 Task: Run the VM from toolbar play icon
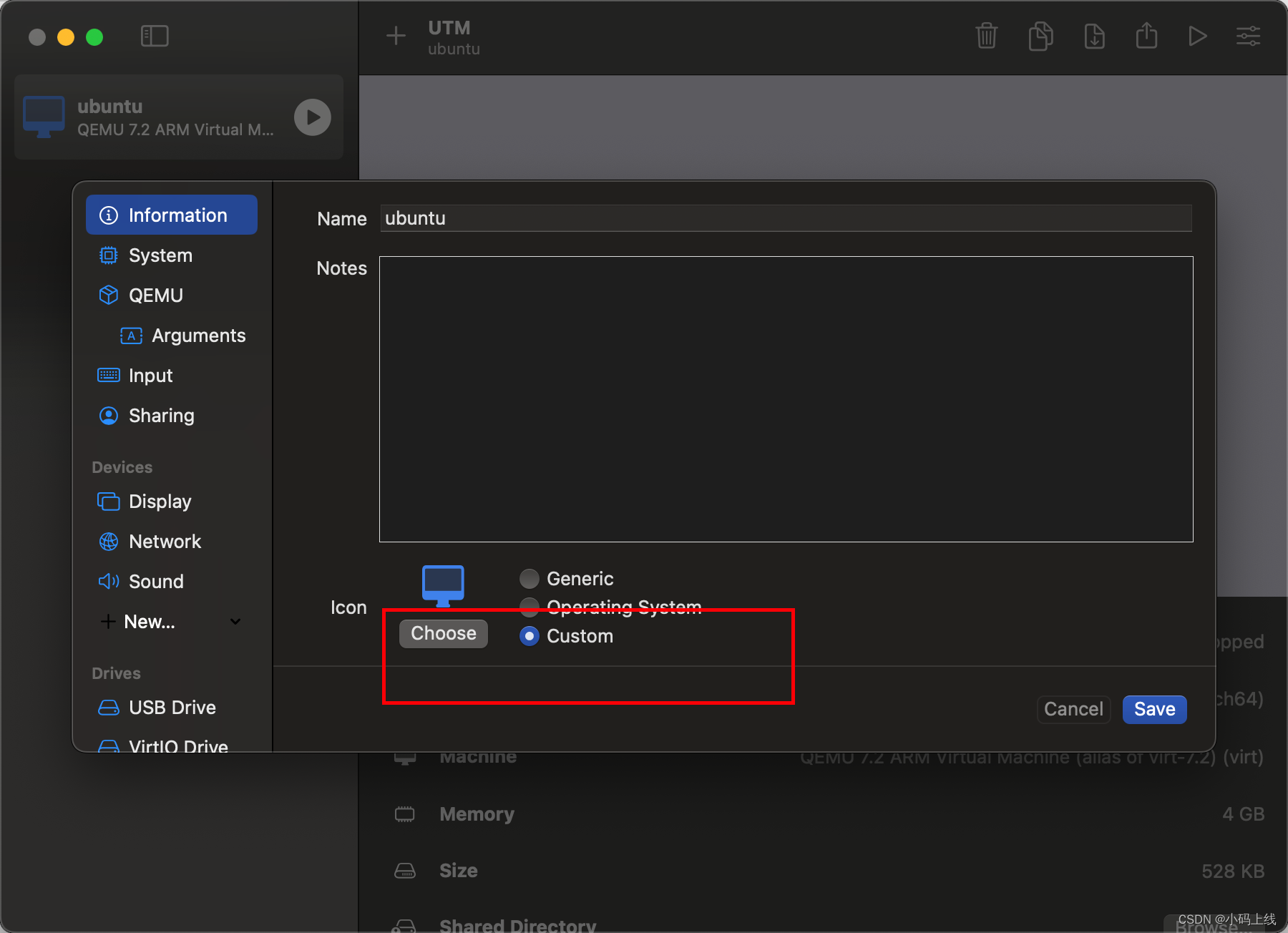coord(1197,36)
